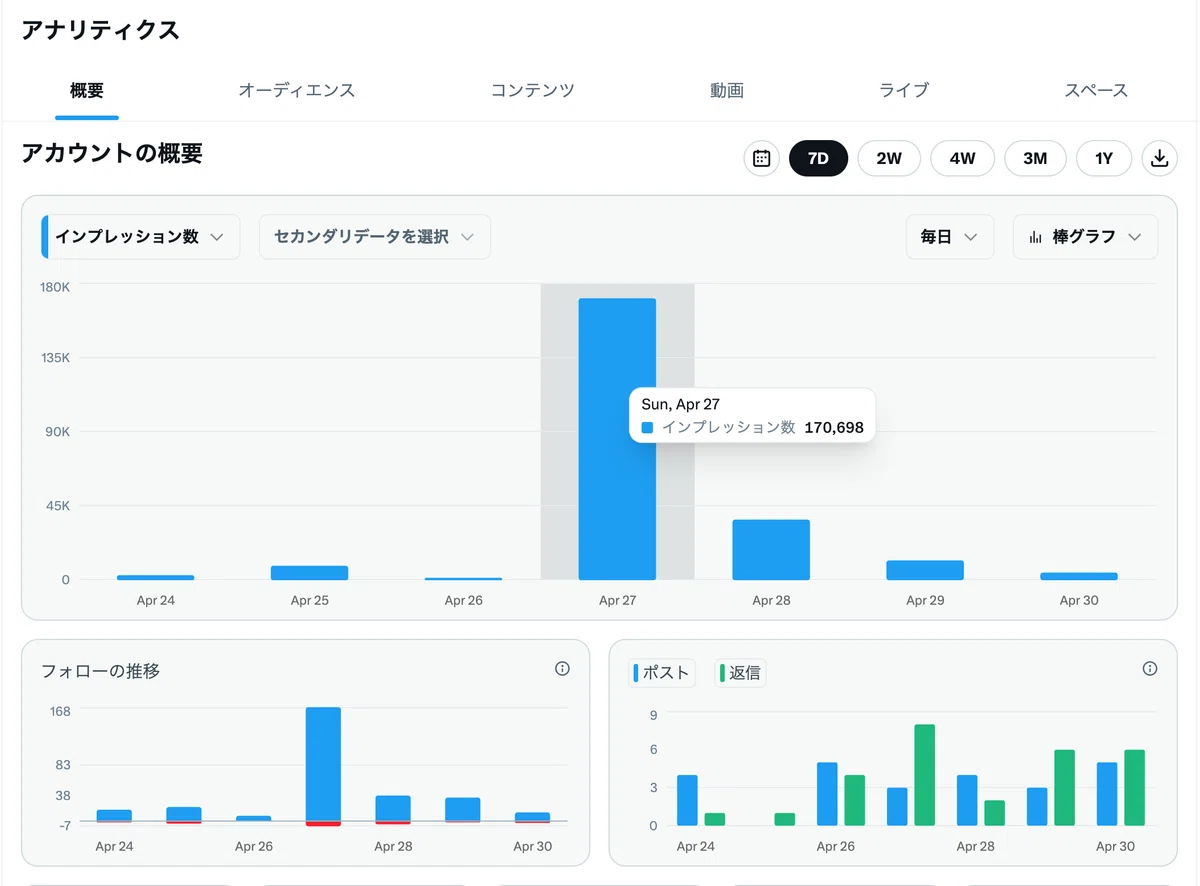This screenshot has width=1200, height=886.
Task: Click the アナリティクス page heading
Action: (100, 30)
